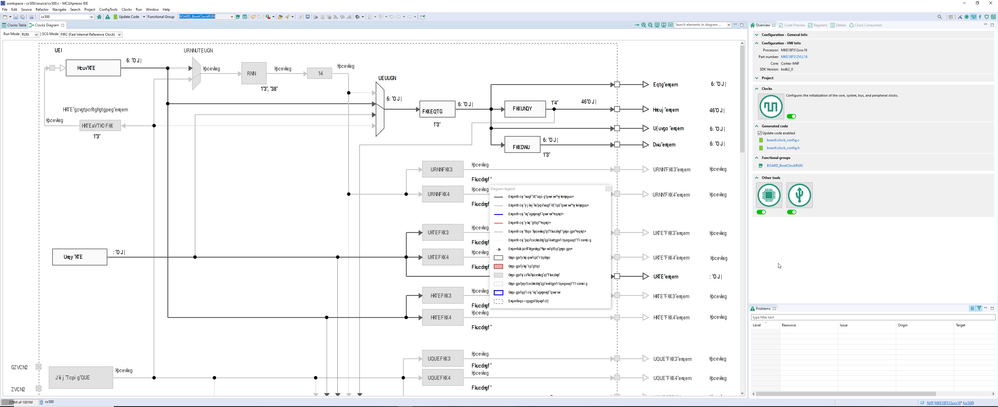Image resolution: width=998 pixels, height=407 pixels.
Task: Open the USB tool icon under Other tools
Action: 799,195
